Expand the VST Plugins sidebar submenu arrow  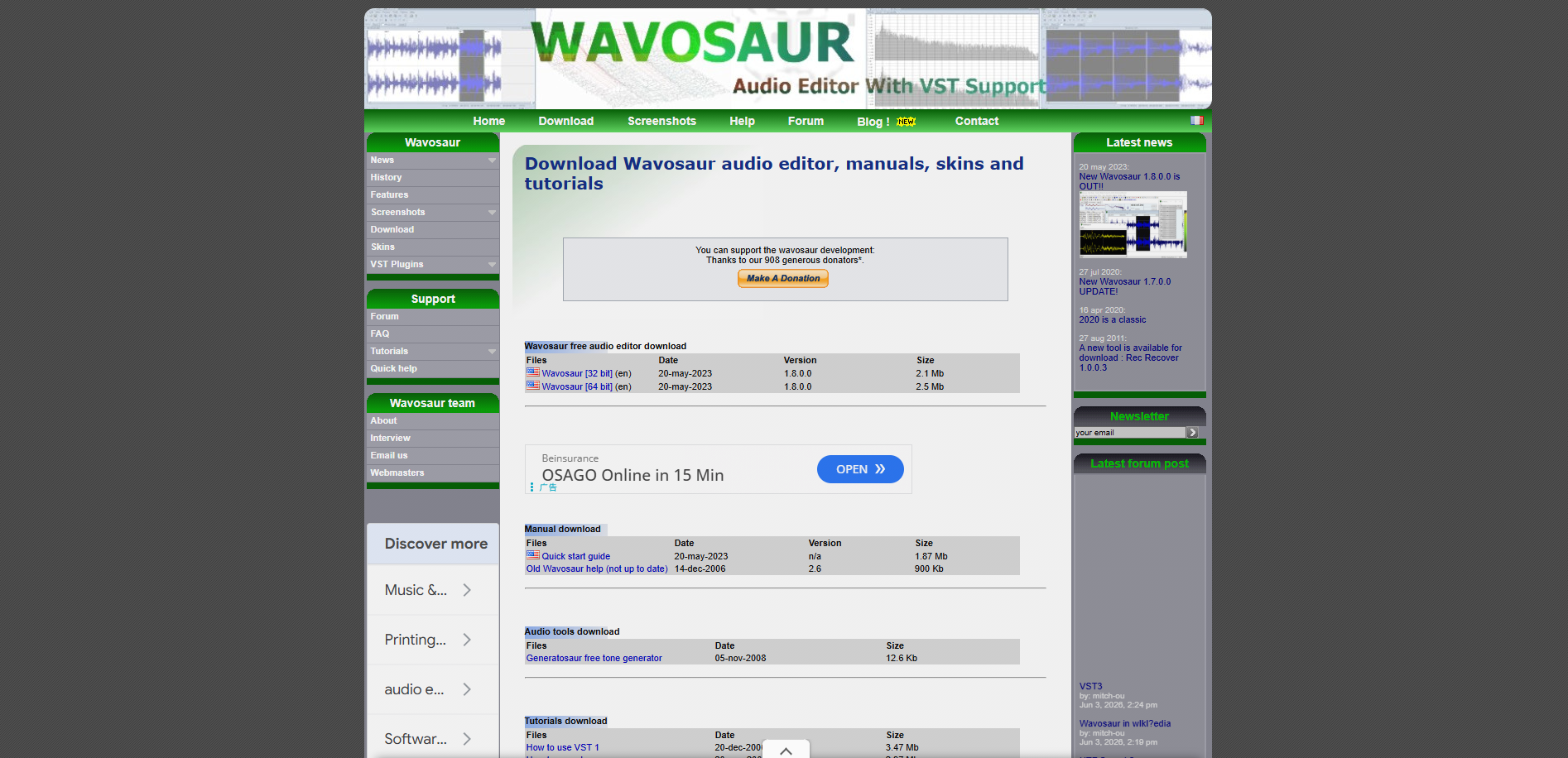492,265
